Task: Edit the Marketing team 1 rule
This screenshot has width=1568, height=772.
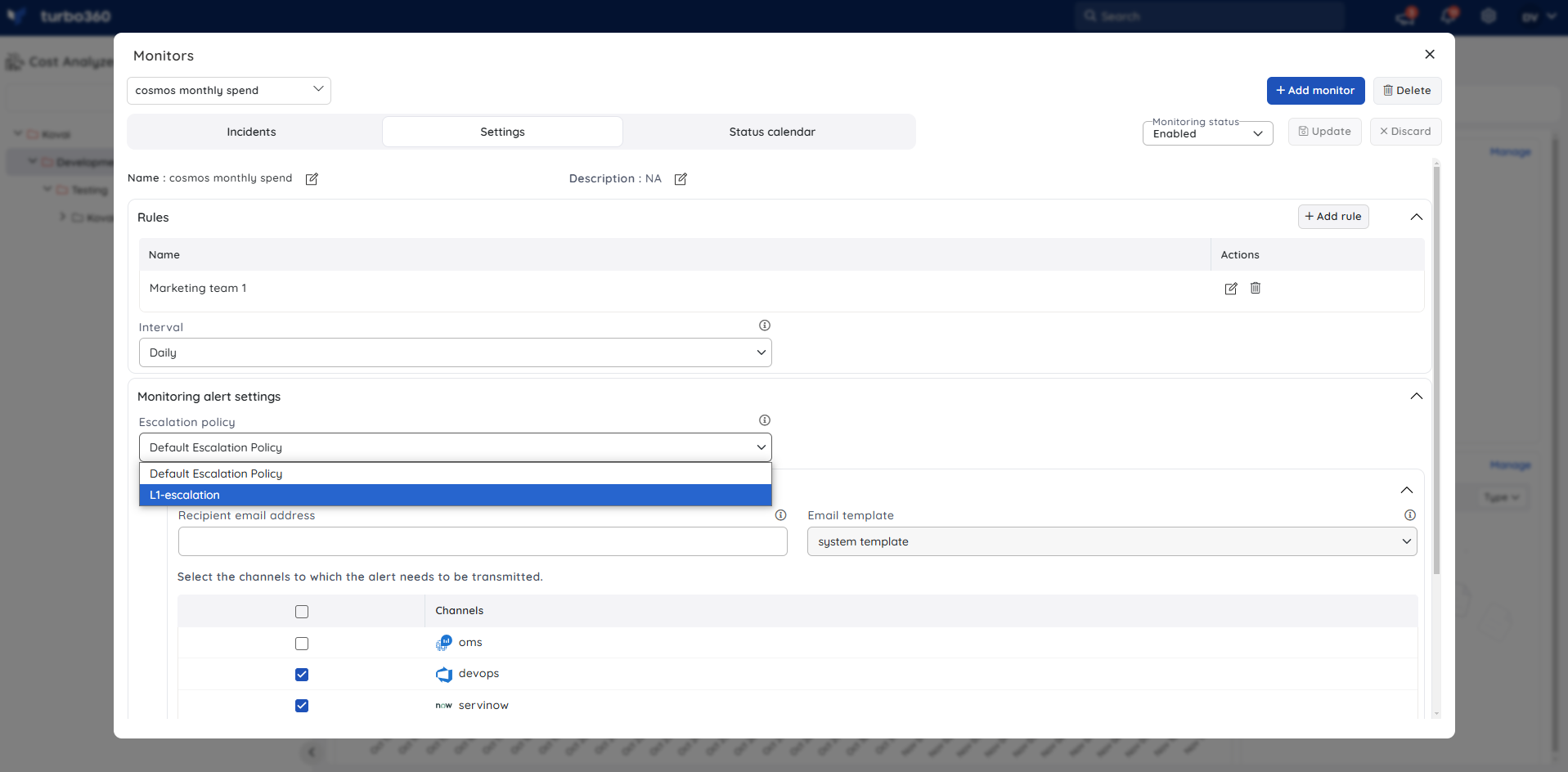Action: coord(1231,289)
